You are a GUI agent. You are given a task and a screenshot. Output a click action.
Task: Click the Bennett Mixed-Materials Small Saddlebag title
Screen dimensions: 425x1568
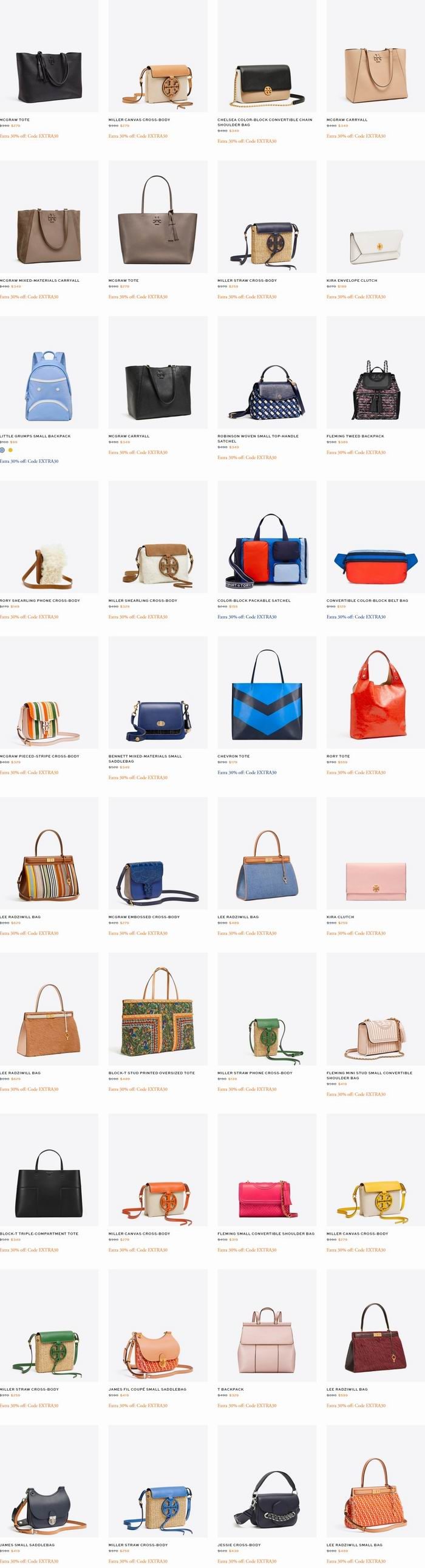click(x=145, y=759)
